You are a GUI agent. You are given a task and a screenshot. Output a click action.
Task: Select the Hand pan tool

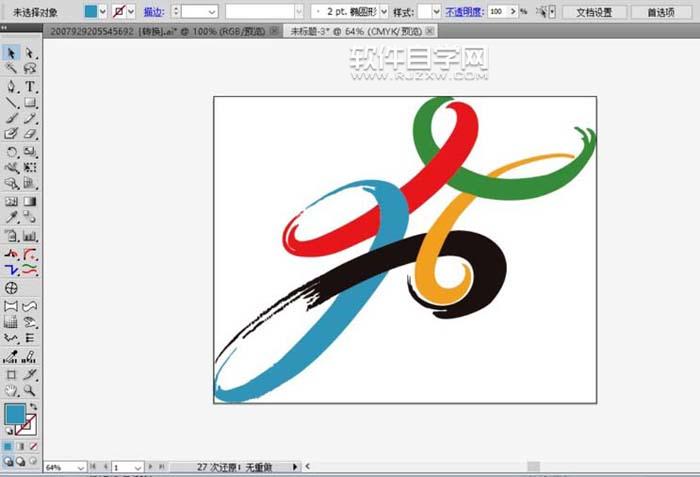pos(11,390)
